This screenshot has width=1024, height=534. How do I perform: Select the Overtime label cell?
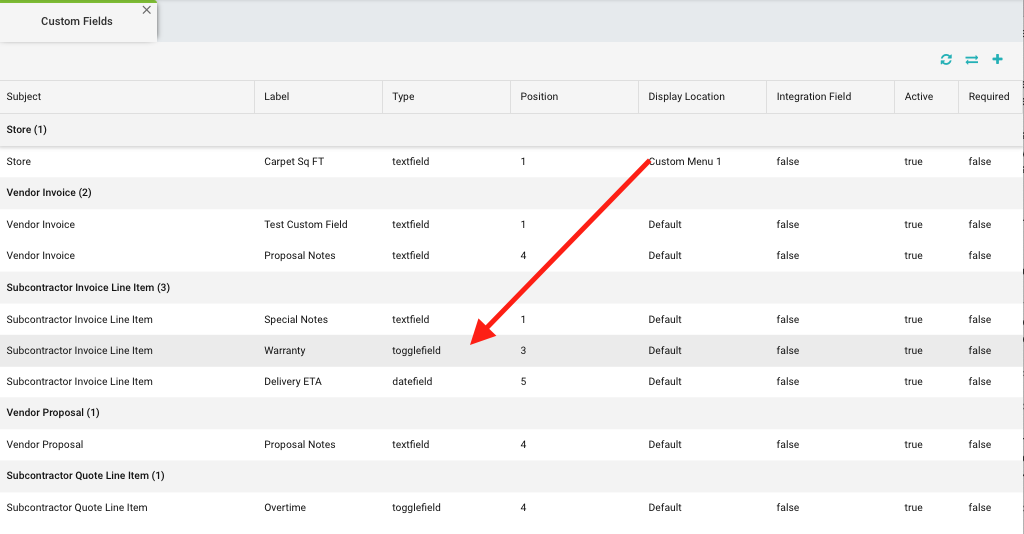coord(285,508)
